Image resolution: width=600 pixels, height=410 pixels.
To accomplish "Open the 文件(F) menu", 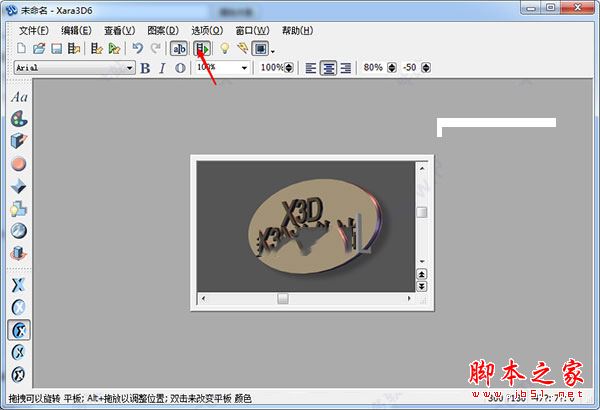I will (x=34, y=31).
